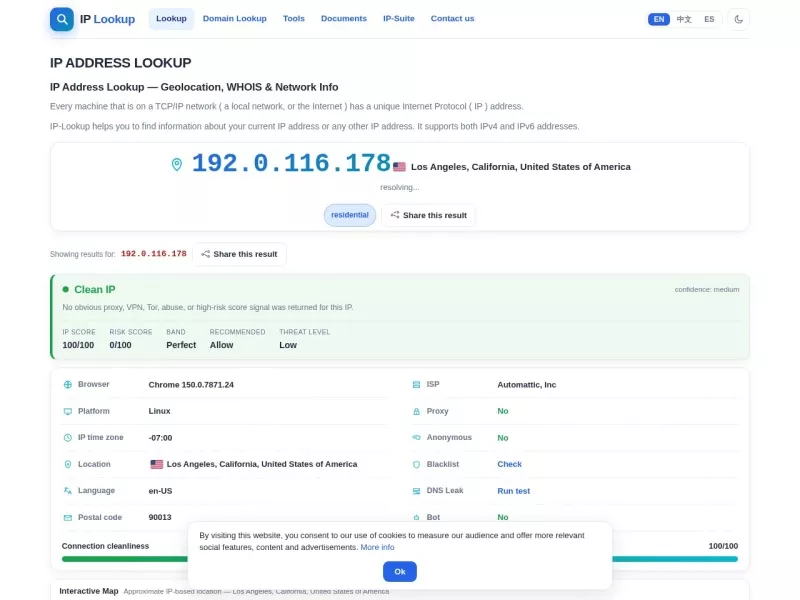Click the Linux platform value
Image resolution: width=800 pixels, height=600 pixels.
click(x=159, y=411)
